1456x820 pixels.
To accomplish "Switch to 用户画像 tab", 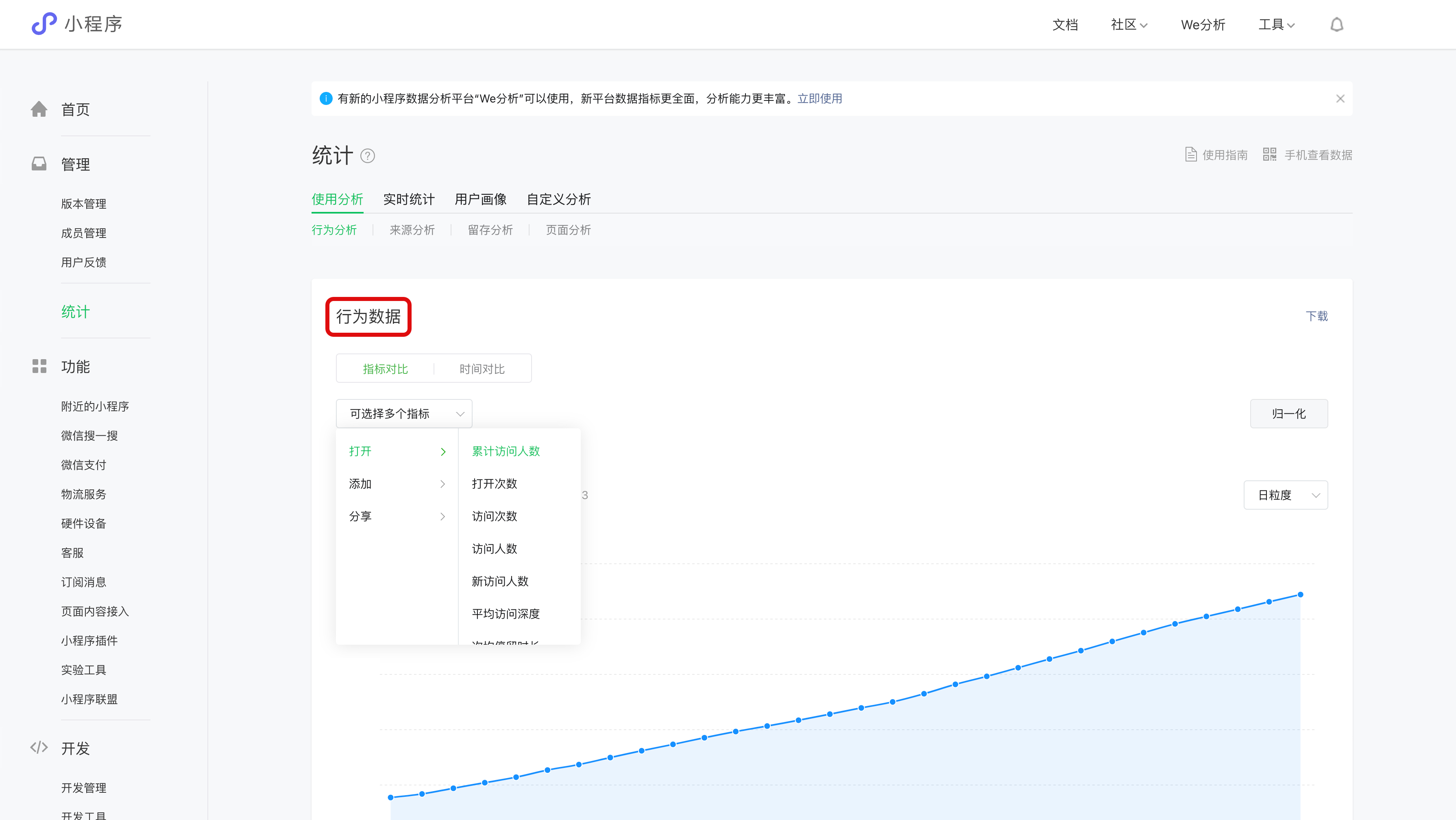I will (x=480, y=199).
